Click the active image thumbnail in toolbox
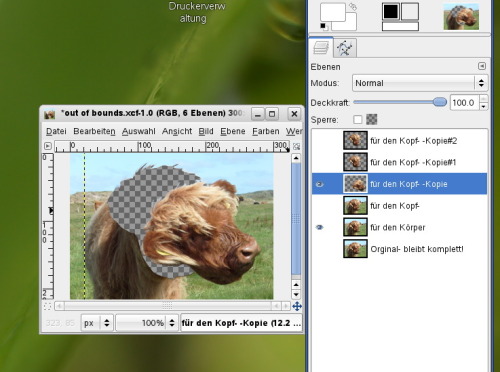500x372 pixels. [461, 16]
